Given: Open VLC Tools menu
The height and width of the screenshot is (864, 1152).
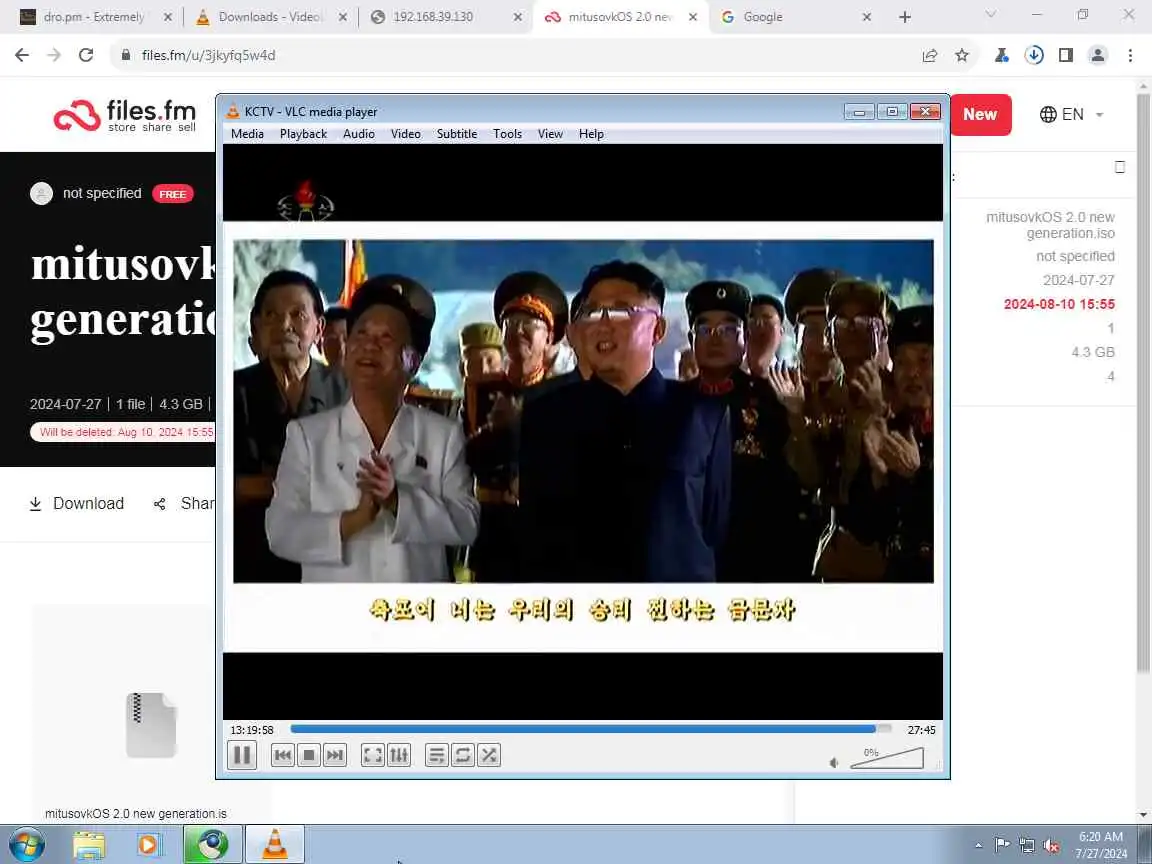Looking at the screenshot, I should tap(507, 134).
